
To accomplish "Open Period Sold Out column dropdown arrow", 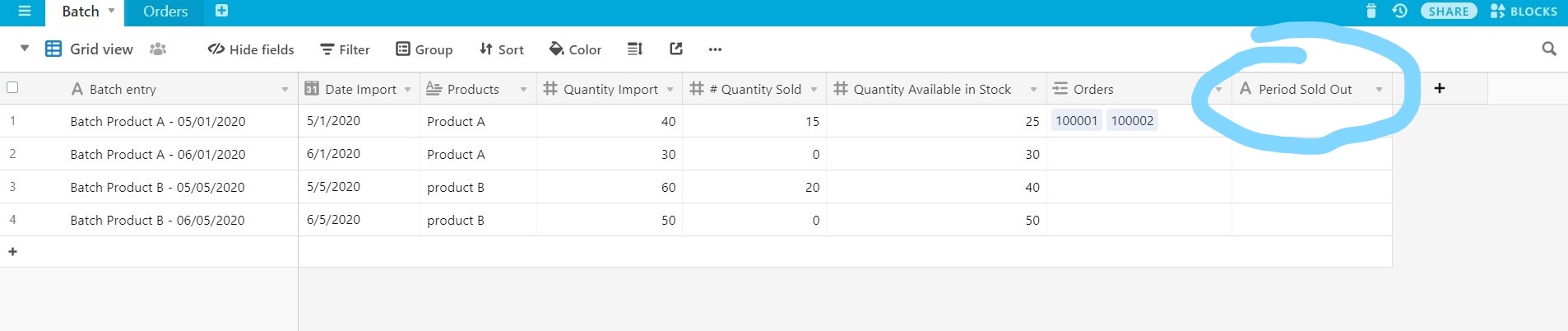I will click(x=1379, y=89).
